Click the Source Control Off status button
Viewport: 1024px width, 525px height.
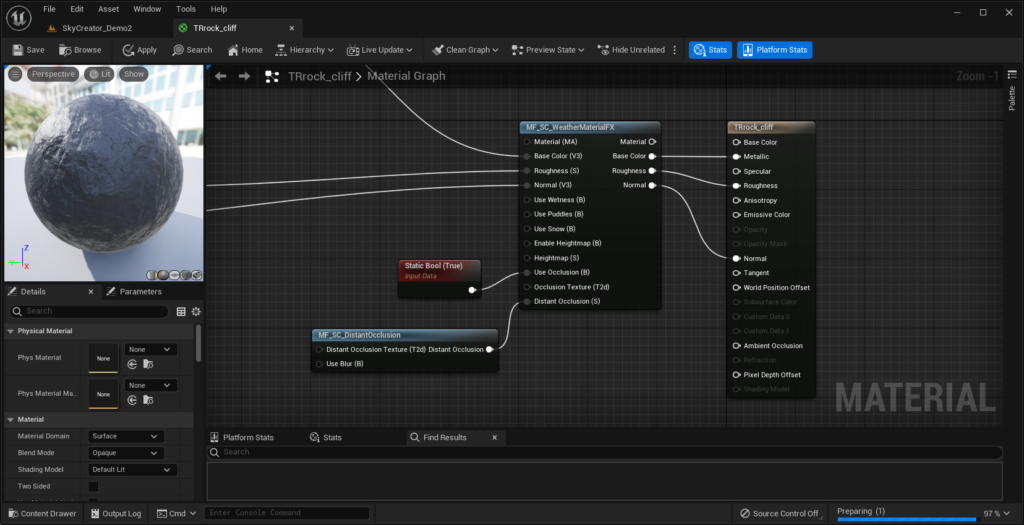[779, 513]
